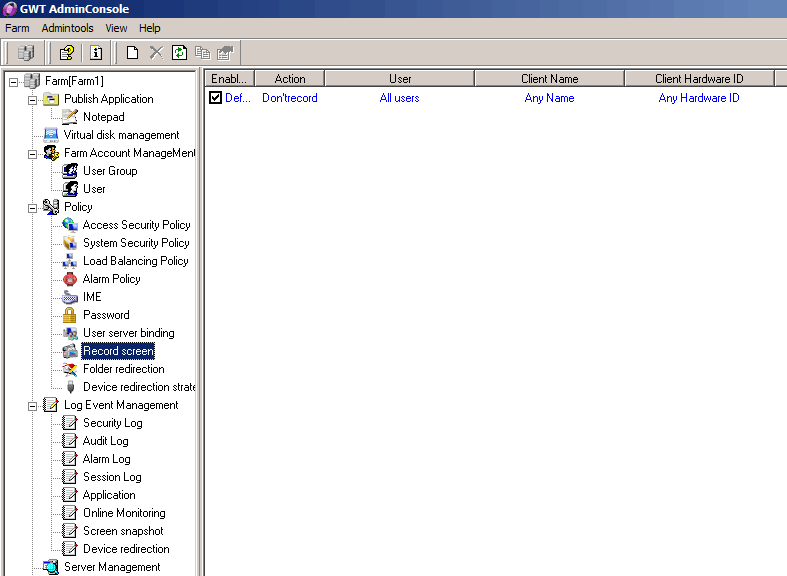Viewport: 787px width, 576px height.
Task: Click the info 'i' toolbar icon
Action: [97, 53]
